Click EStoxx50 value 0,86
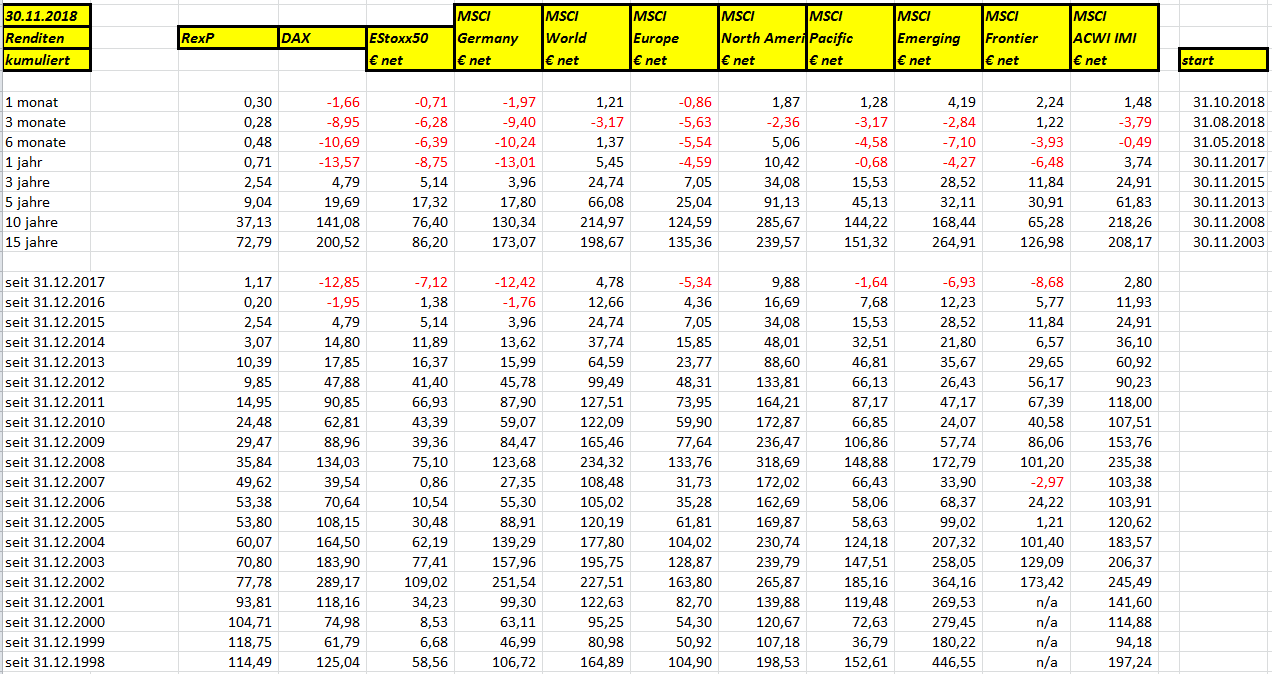This screenshot has width=1272, height=674. click(433, 482)
